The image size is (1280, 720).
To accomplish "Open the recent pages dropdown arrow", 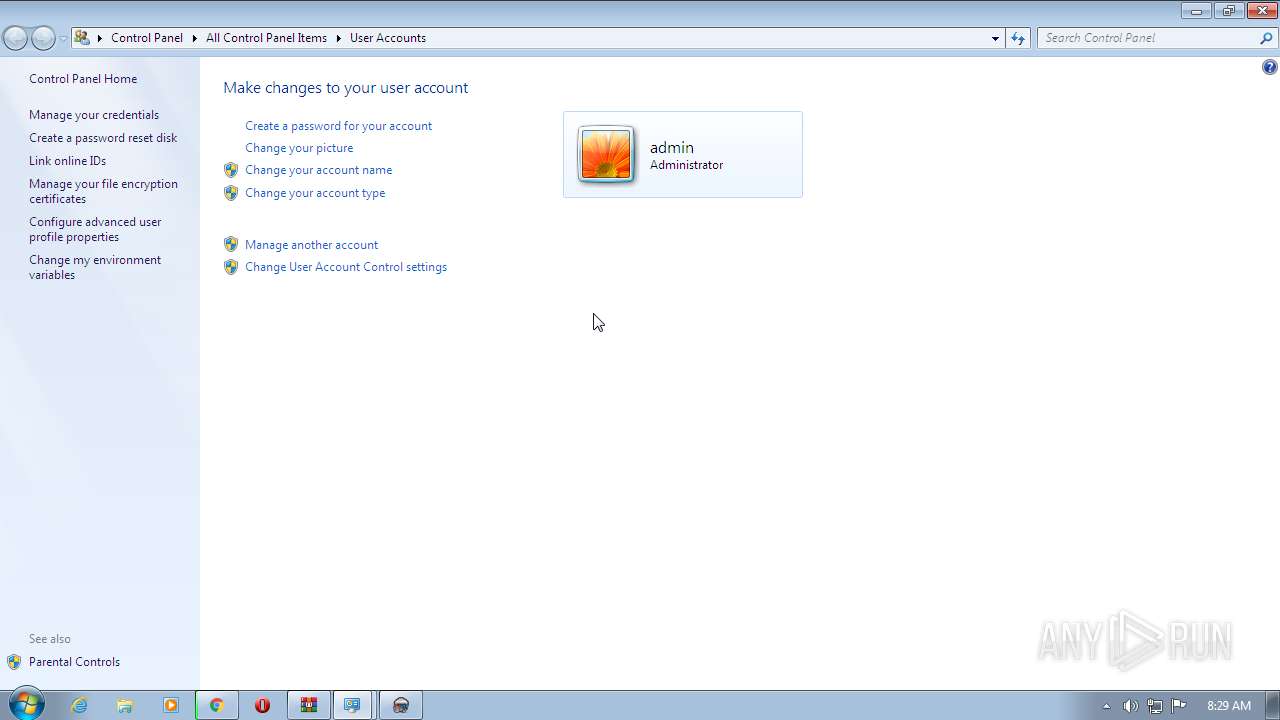I will pyautogui.click(x=63, y=38).
